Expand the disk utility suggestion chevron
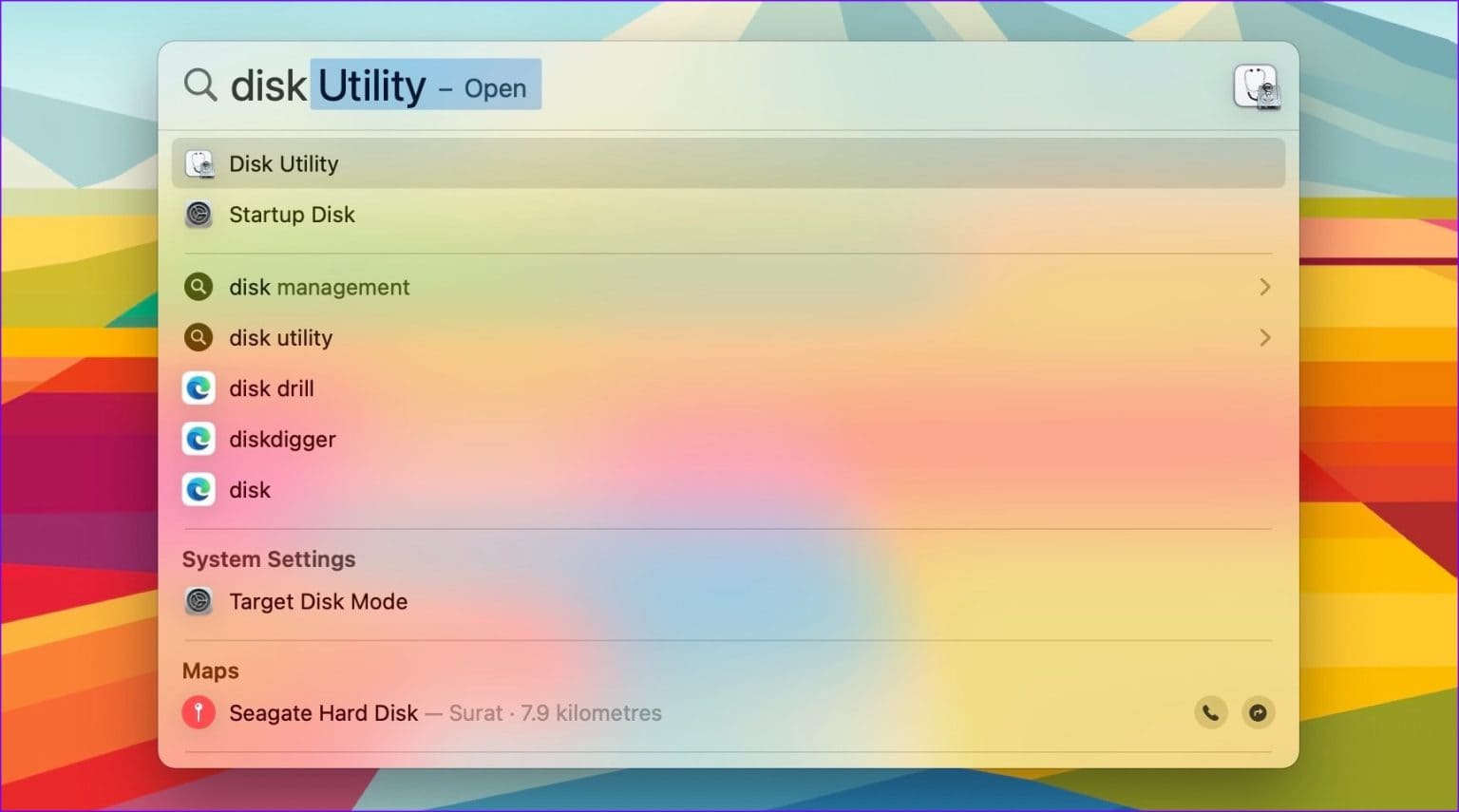The width and height of the screenshot is (1459, 812). 1264,337
